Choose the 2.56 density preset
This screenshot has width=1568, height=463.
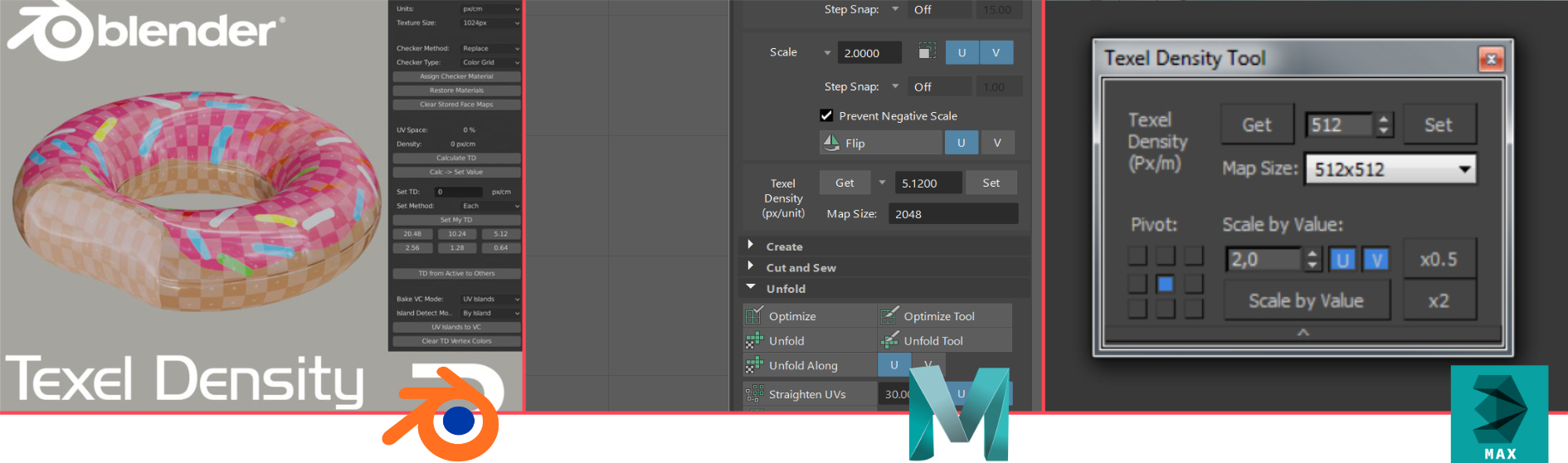click(x=412, y=247)
